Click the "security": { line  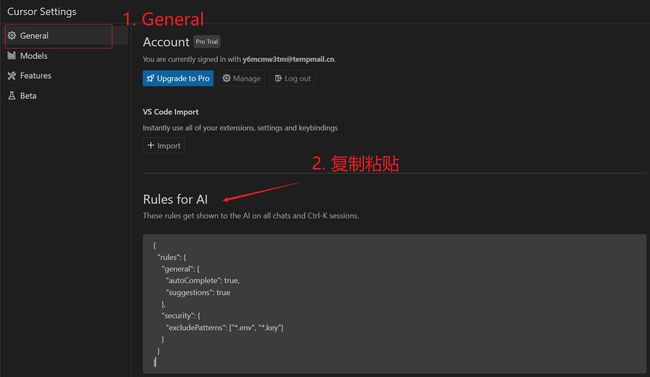[181, 316]
